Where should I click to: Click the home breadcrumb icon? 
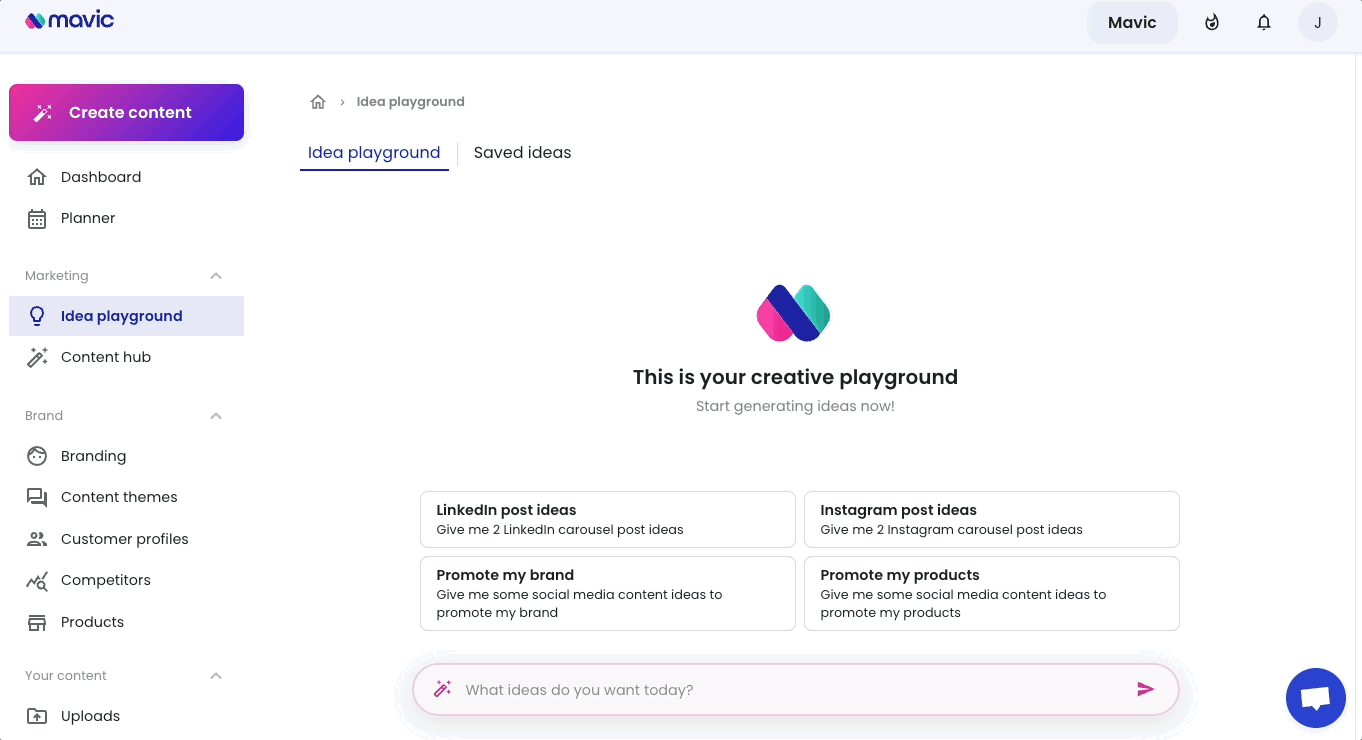(318, 102)
